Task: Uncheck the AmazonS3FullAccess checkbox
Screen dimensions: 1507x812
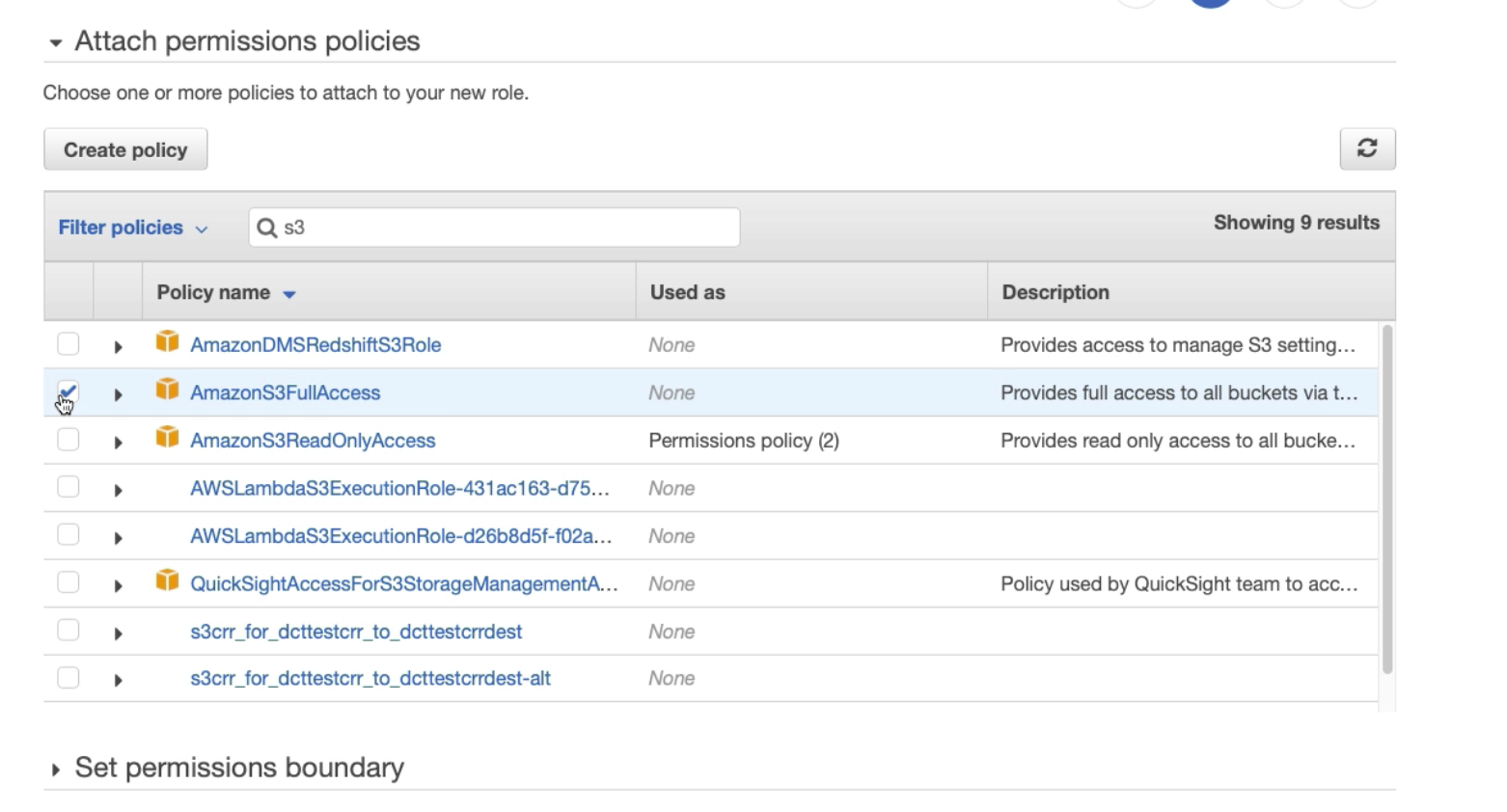Action: click(68, 392)
